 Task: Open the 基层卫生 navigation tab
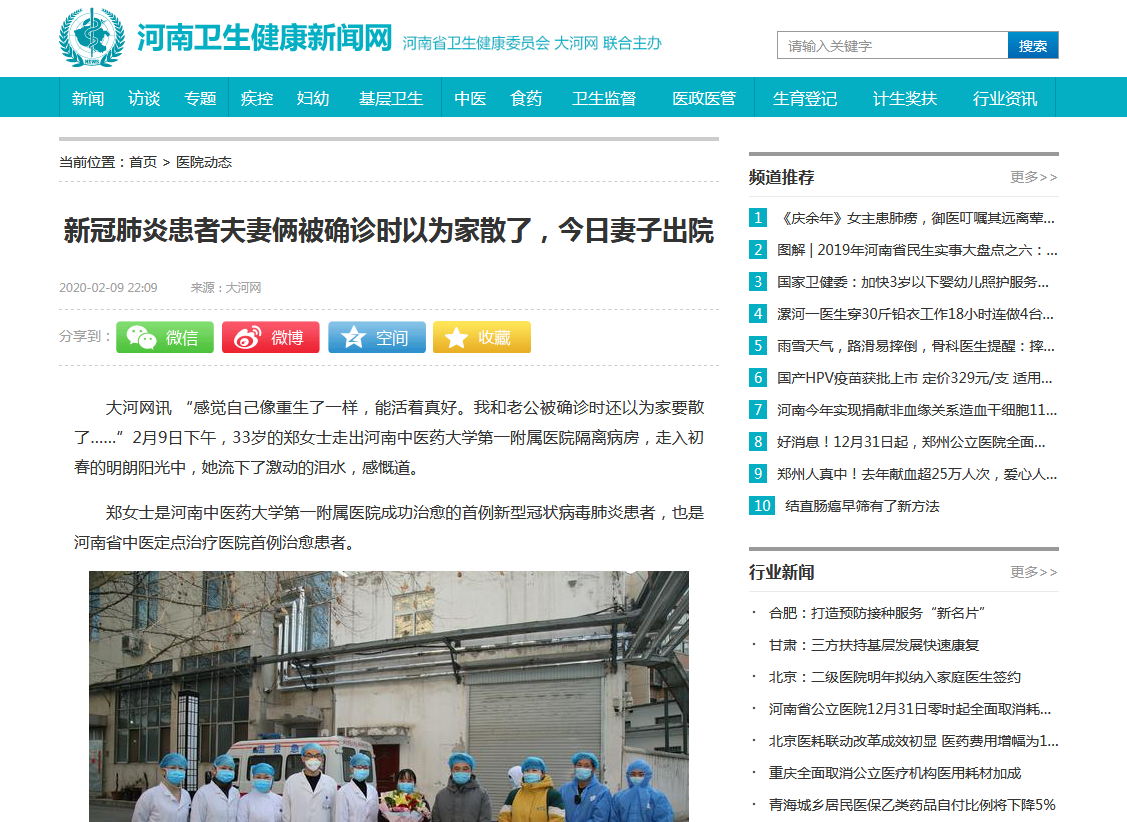coord(391,98)
